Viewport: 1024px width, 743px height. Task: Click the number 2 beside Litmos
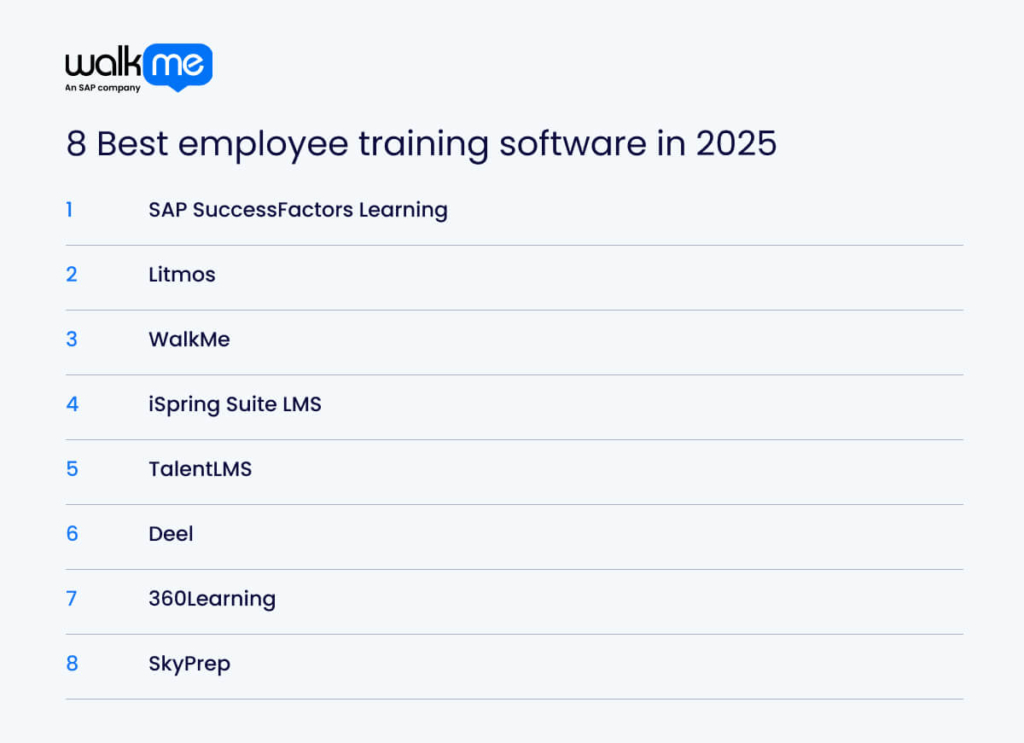pyautogui.click(x=71, y=275)
